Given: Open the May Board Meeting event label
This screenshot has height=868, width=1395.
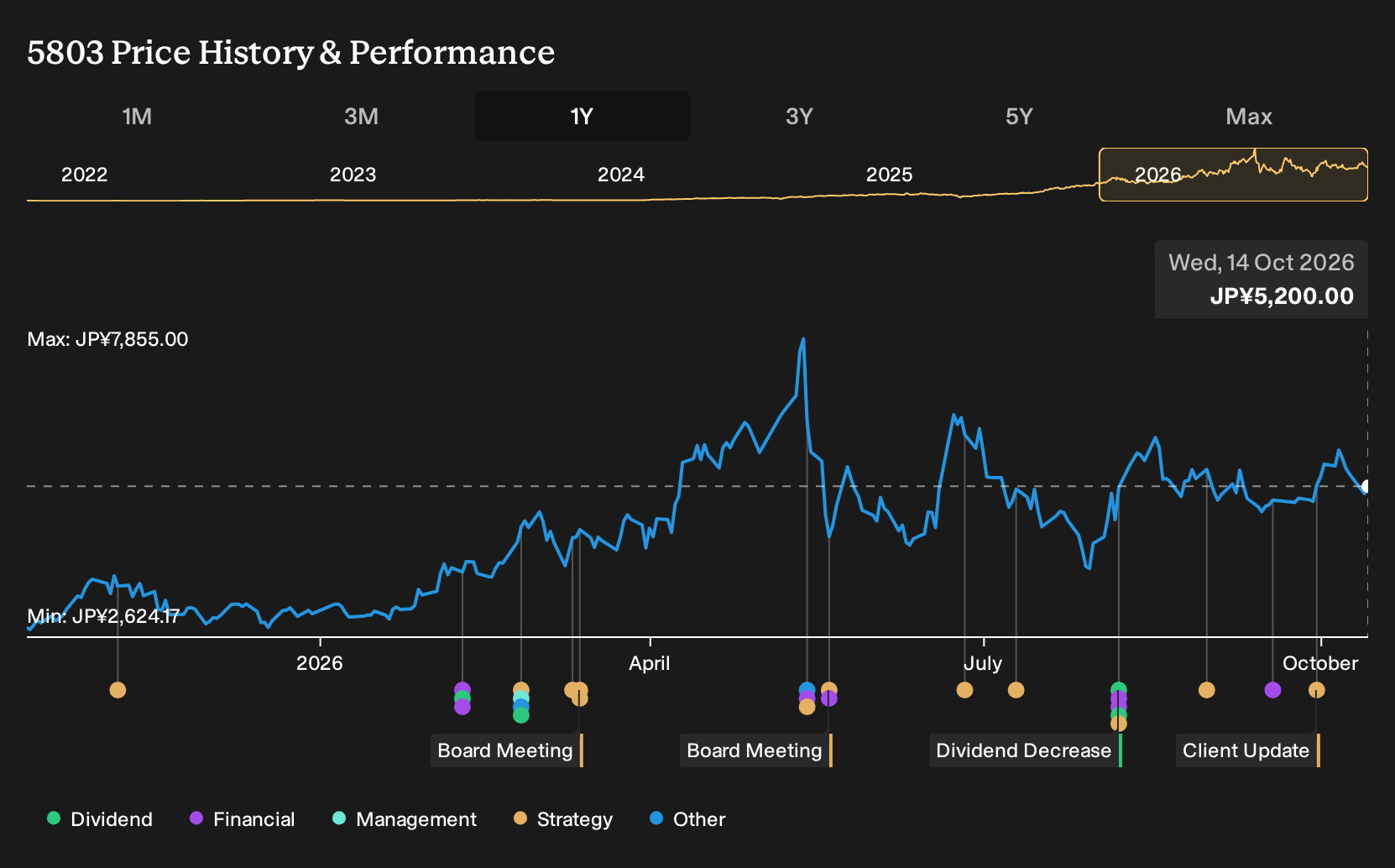Looking at the screenshot, I should 755,750.
